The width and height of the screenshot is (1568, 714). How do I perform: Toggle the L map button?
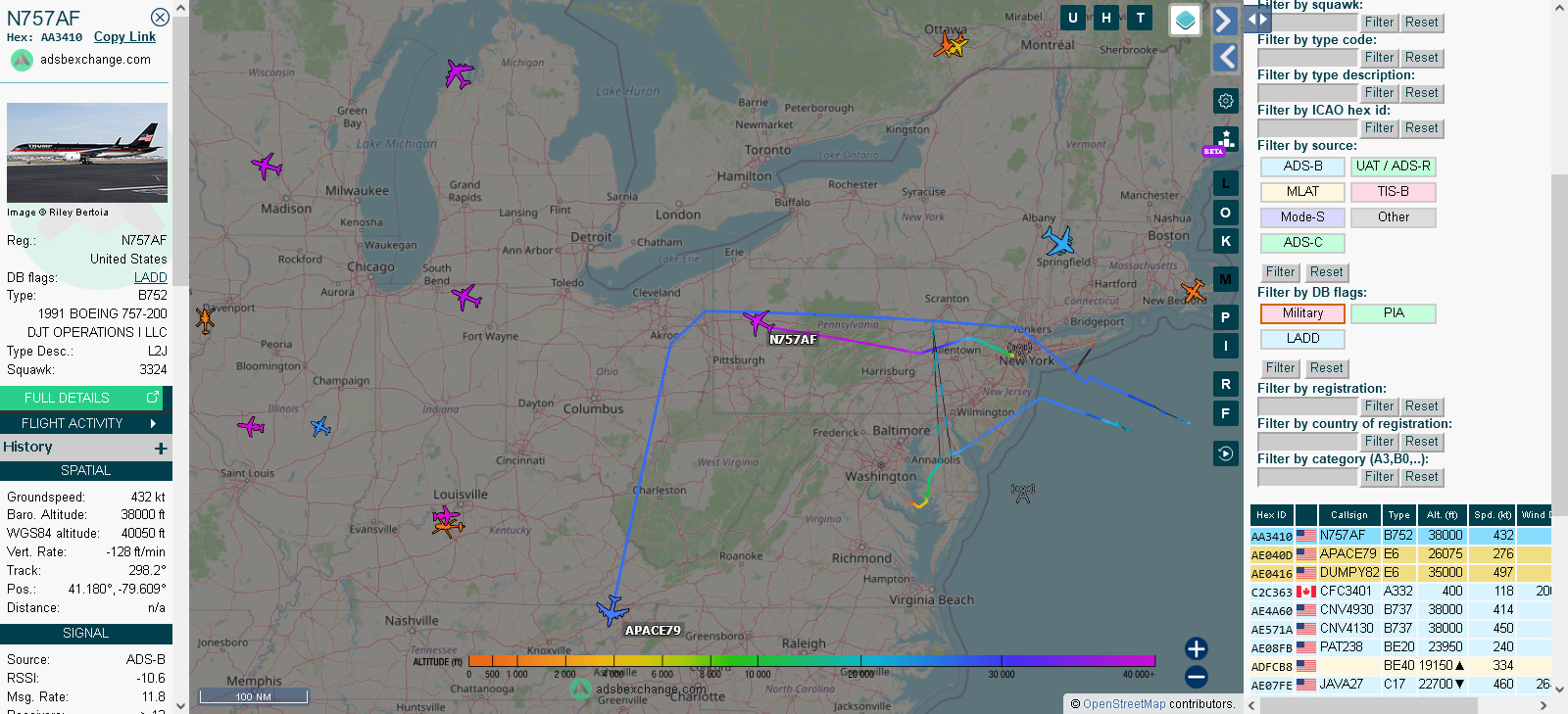click(x=1225, y=183)
